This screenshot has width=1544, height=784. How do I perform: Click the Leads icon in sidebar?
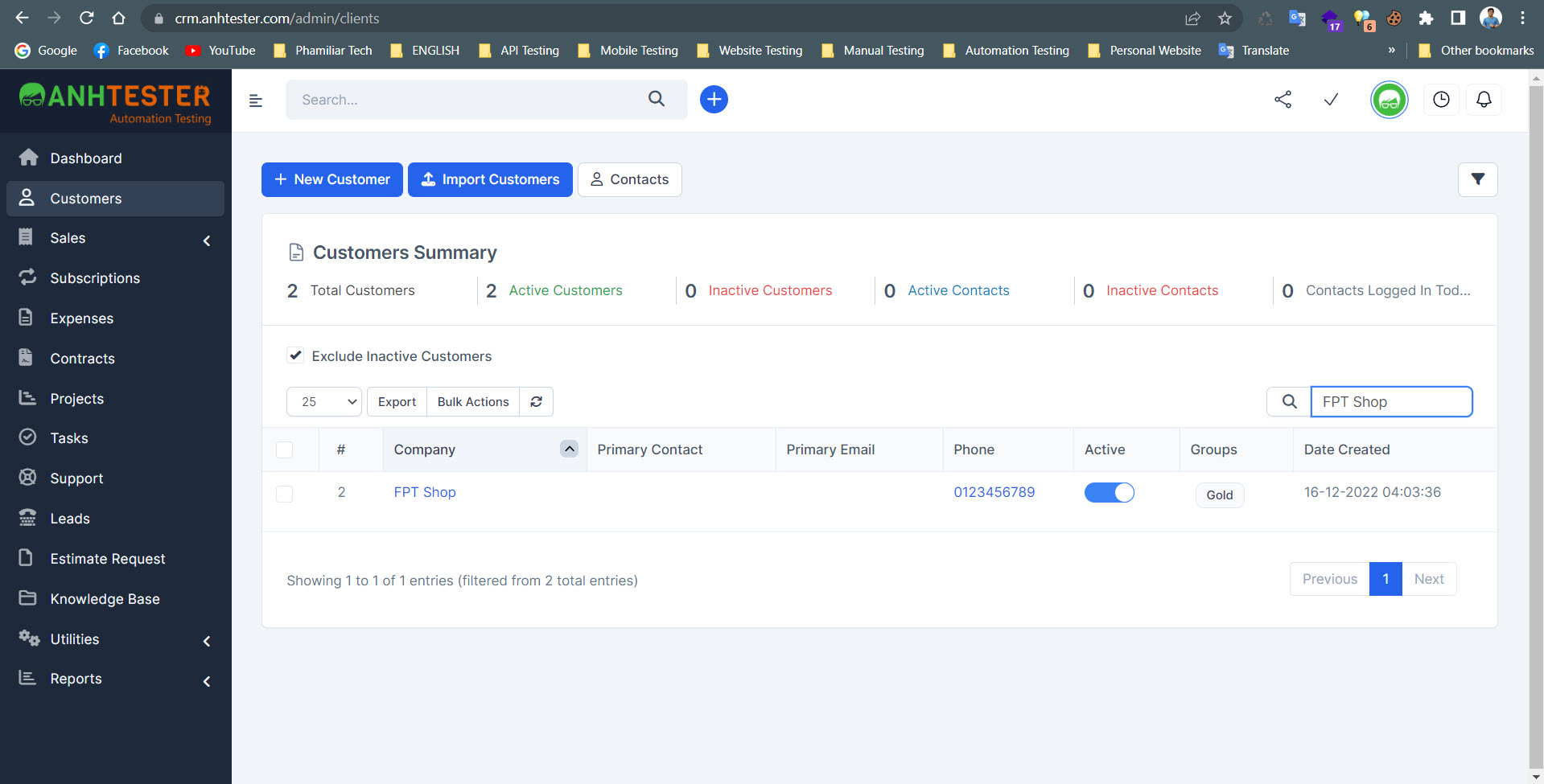[27, 518]
